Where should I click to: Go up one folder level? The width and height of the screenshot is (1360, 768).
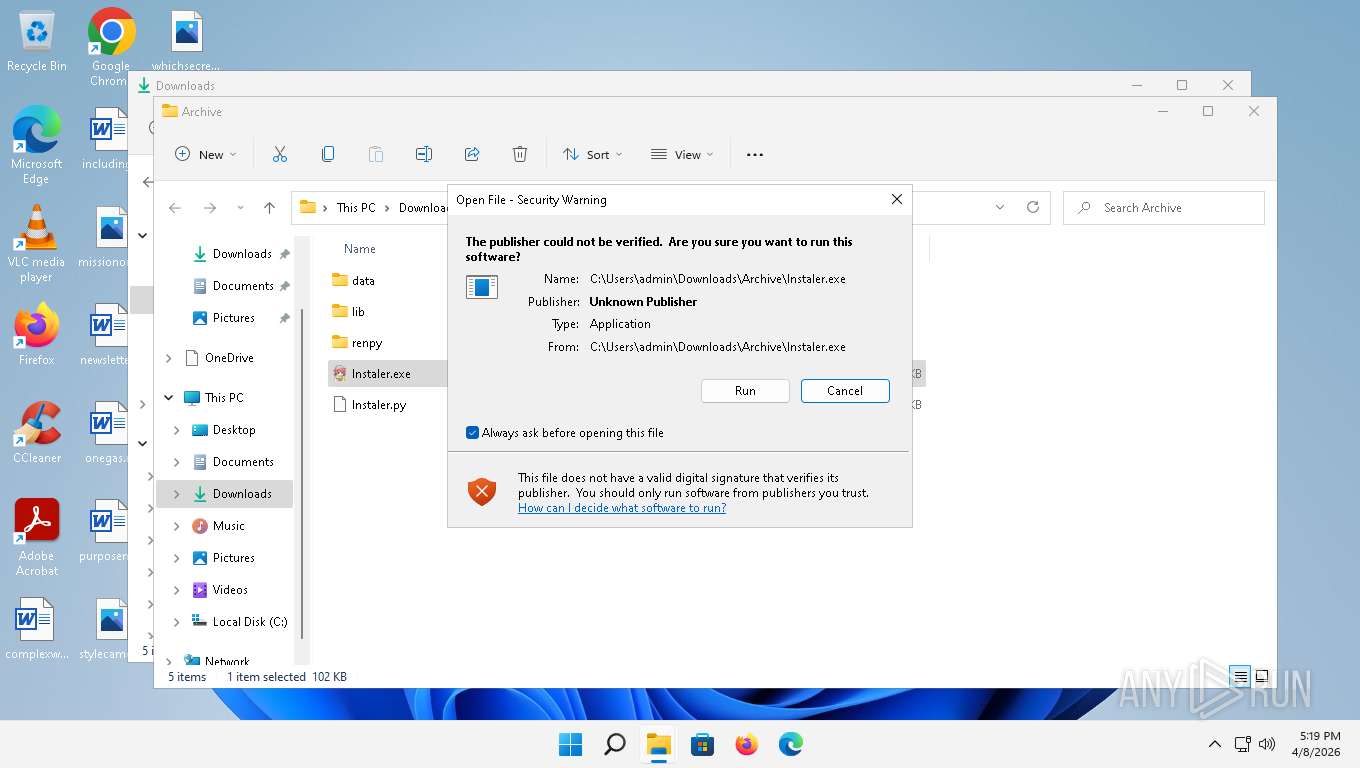coord(269,208)
